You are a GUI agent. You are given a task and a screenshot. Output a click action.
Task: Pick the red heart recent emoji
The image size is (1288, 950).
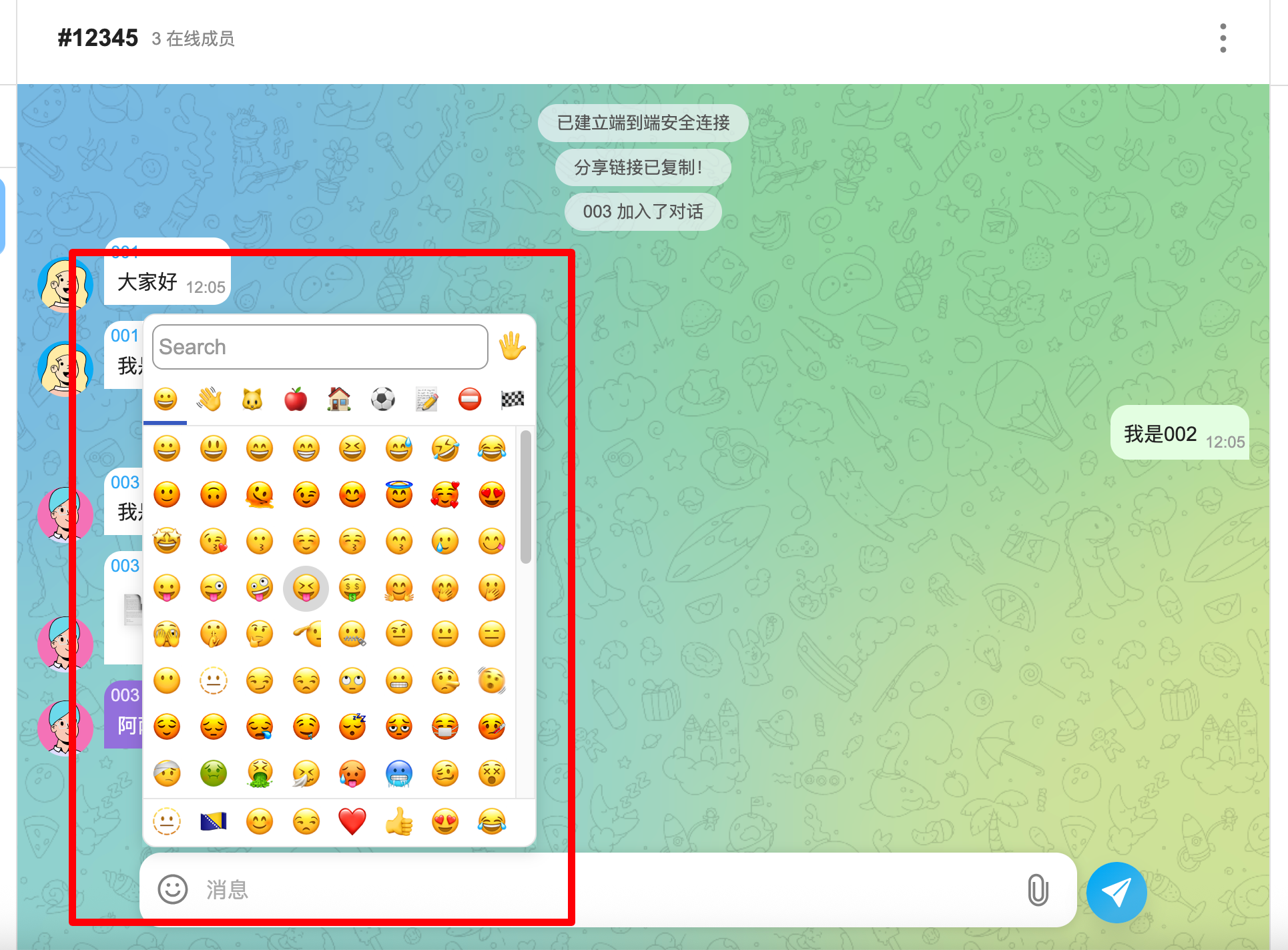[352, 822]
